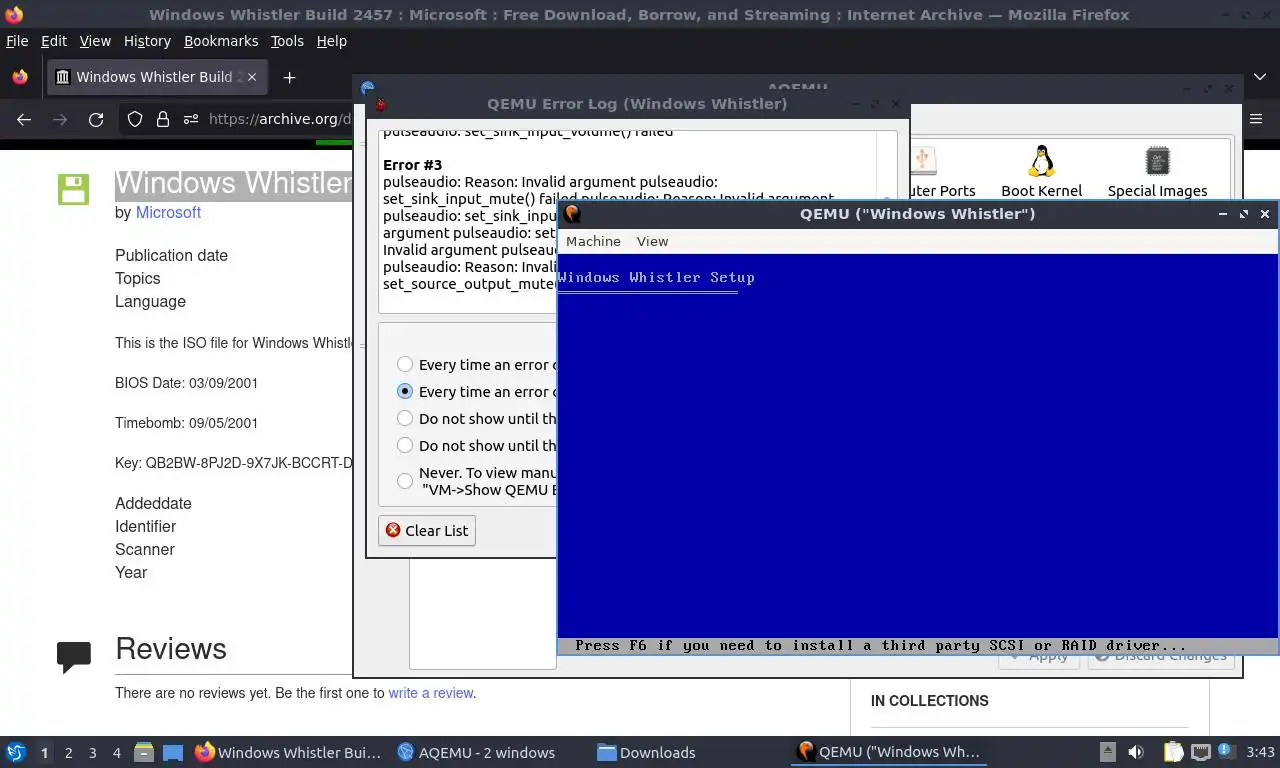Click the tracking protection shield icon
Screen dimensions: 1280x768
[x=135, y=119]
